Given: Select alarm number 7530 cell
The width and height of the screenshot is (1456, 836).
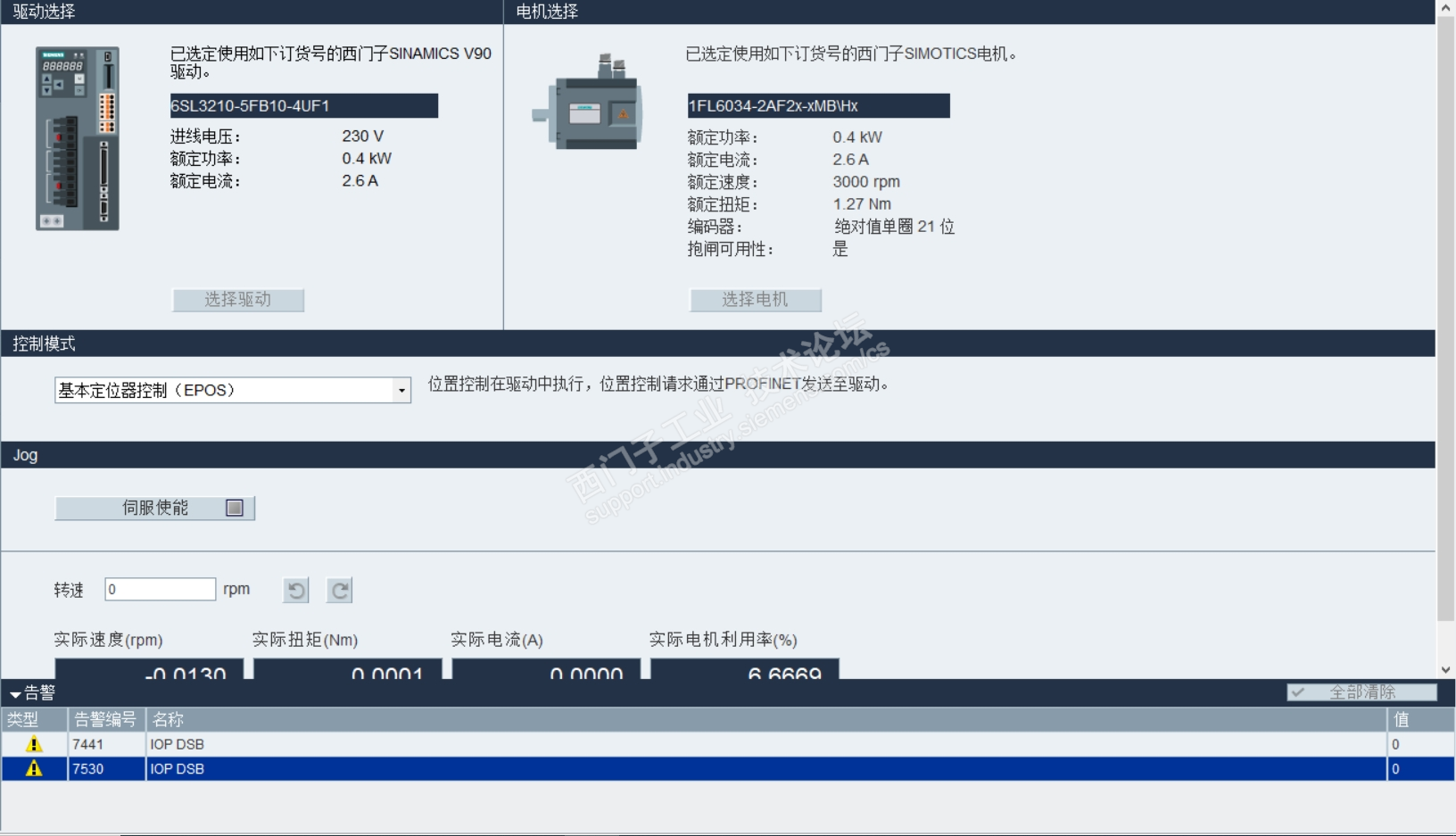Looking at the screenshot, I should click(107, 768).
